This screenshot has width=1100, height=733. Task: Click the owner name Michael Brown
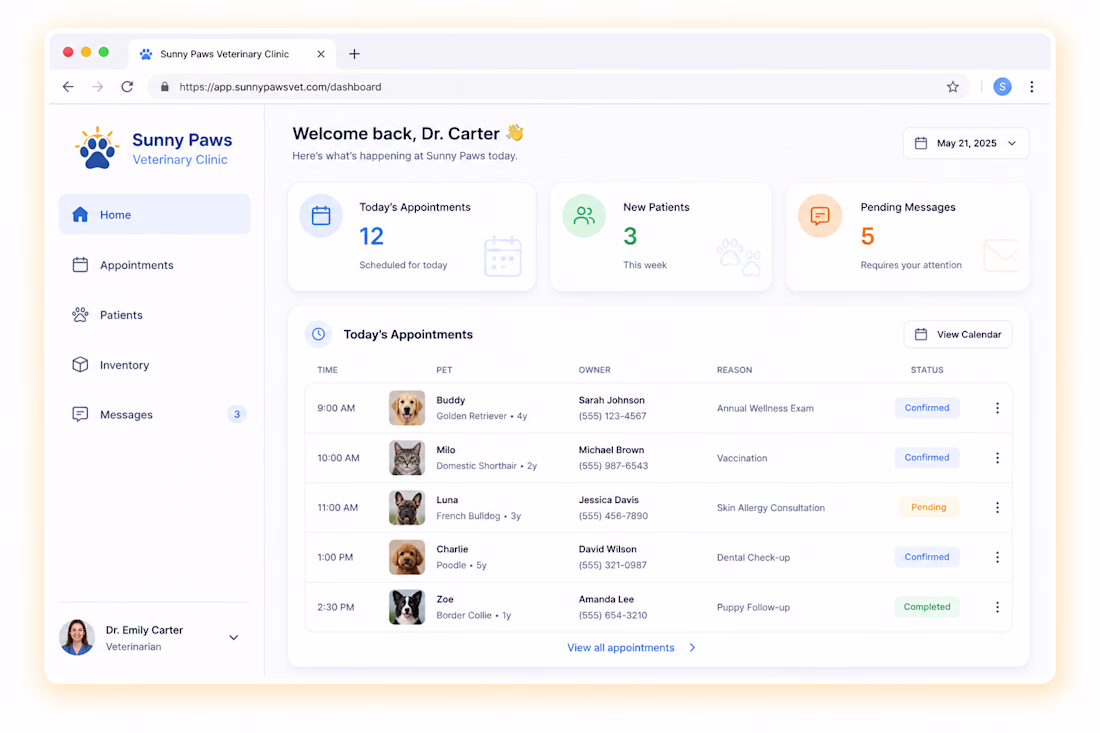(611, 450)
